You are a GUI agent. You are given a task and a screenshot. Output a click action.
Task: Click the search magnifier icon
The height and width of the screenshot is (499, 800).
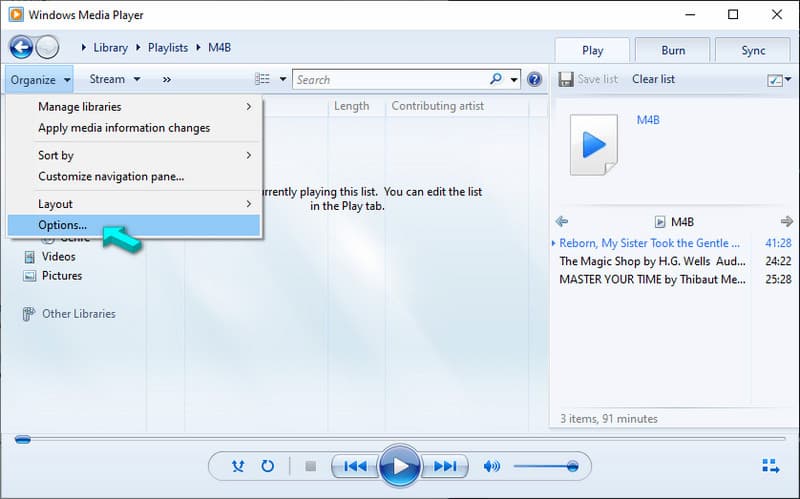coord(495,79)
